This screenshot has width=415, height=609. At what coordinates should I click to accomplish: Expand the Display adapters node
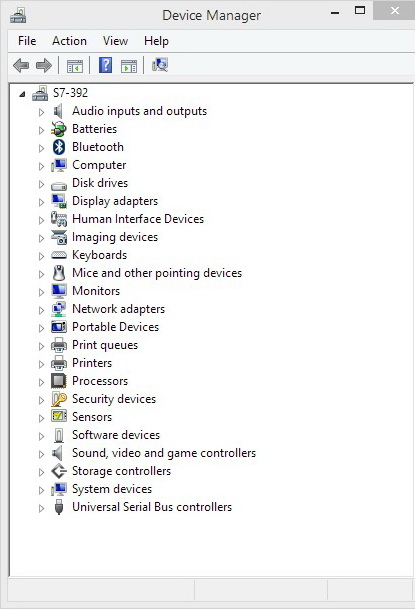click(41, 202)
